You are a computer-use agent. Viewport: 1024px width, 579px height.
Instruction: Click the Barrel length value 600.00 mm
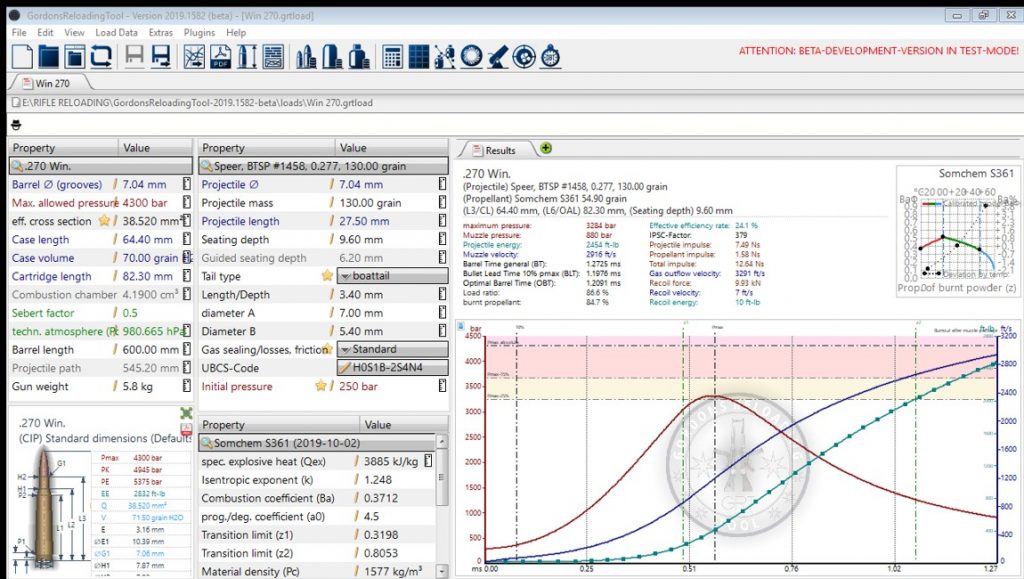click(x=151, y=350)
